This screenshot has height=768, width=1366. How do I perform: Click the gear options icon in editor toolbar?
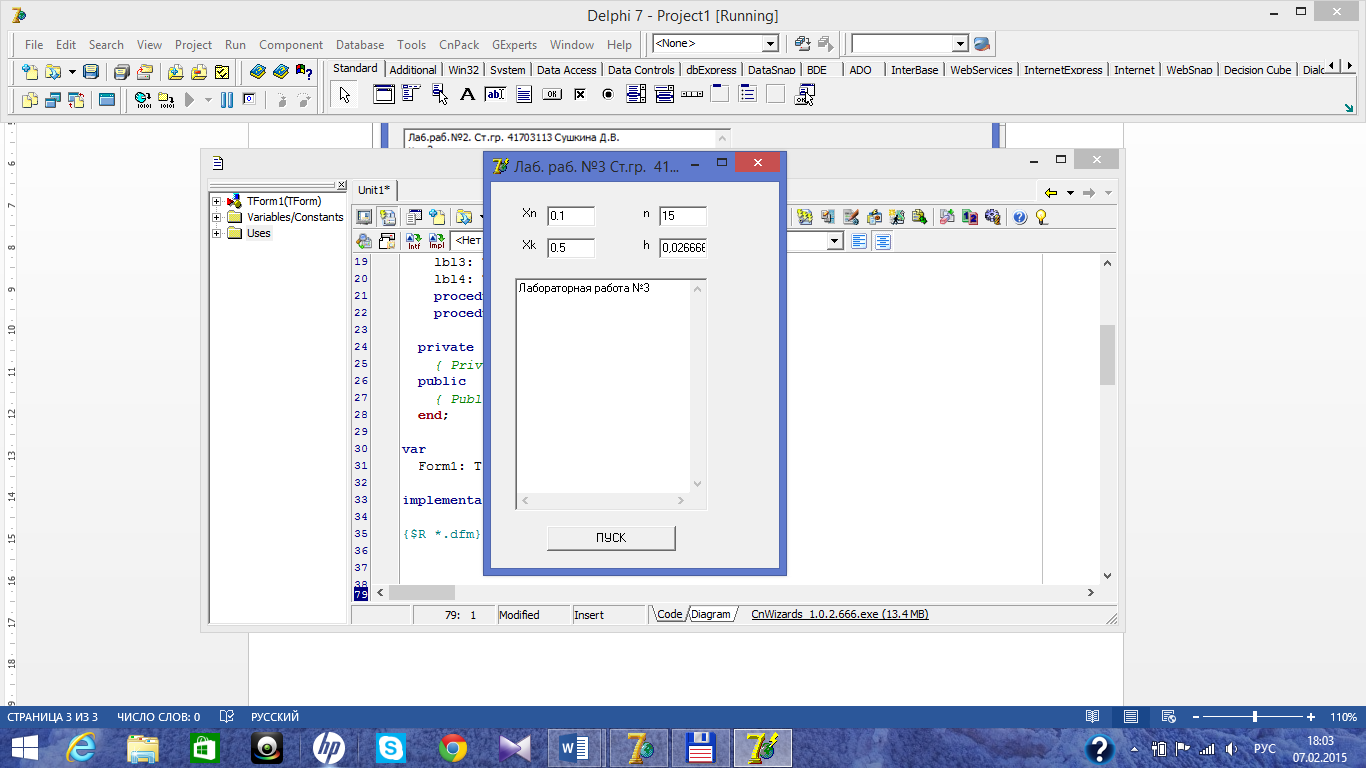pyautogui.click(x=992, y=217)
